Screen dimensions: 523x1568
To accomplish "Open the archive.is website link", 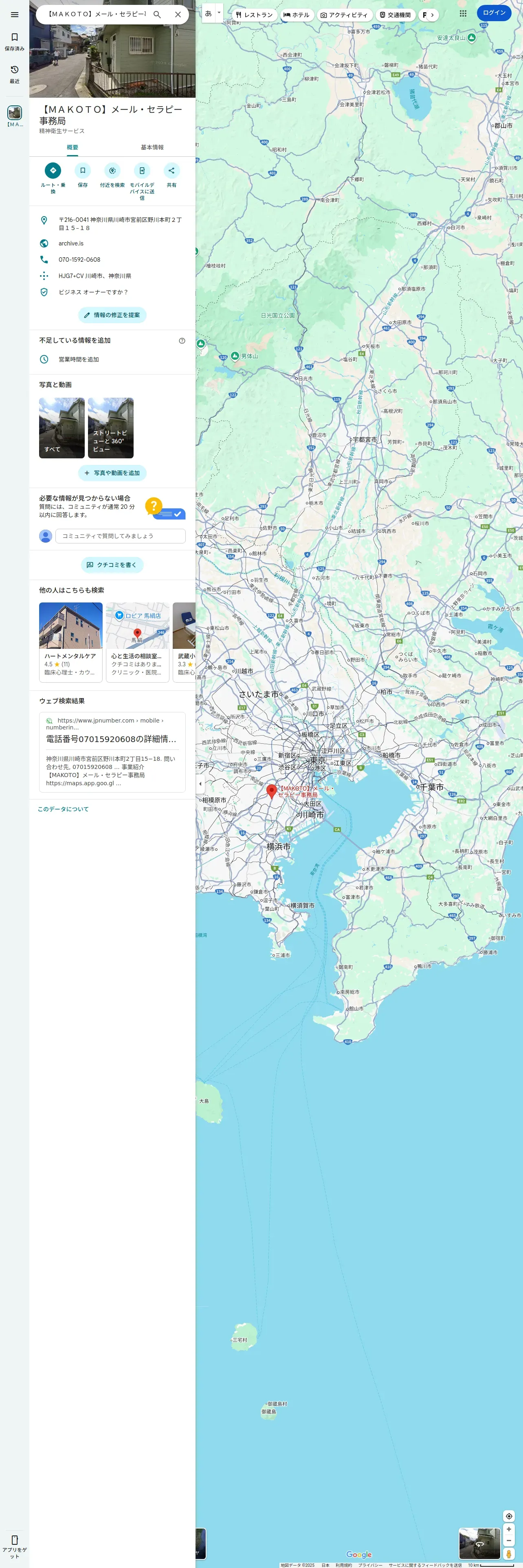I will (x=112, y=243).
